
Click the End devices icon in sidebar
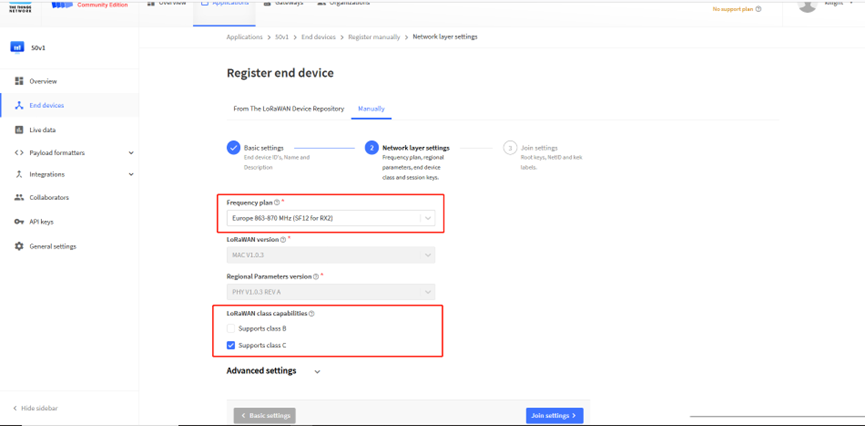[19, 105]
